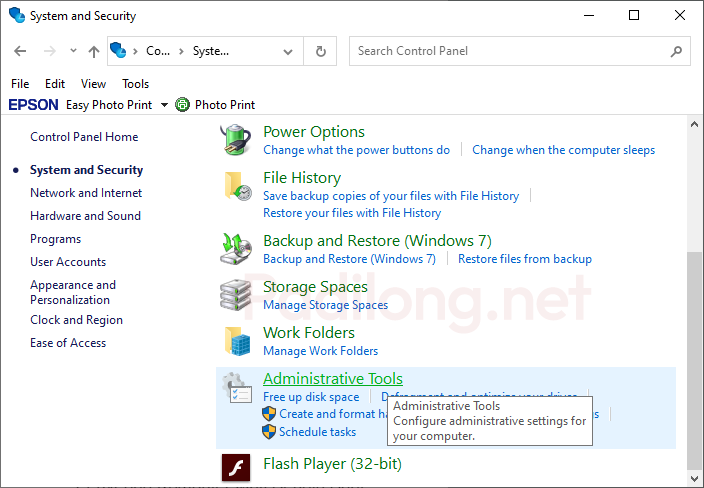Click the lower Backup and Restore (Windows 7) link
Viewport: 704px width, 488px height.
[x=349, y=259]
